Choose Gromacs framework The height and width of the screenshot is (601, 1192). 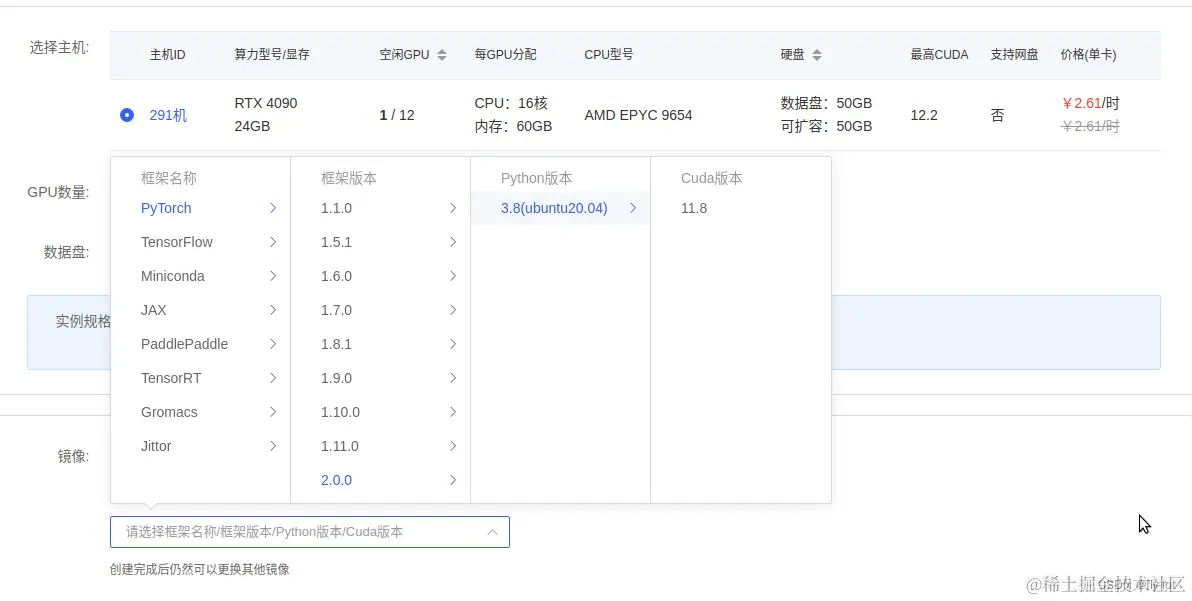(169, 412)
